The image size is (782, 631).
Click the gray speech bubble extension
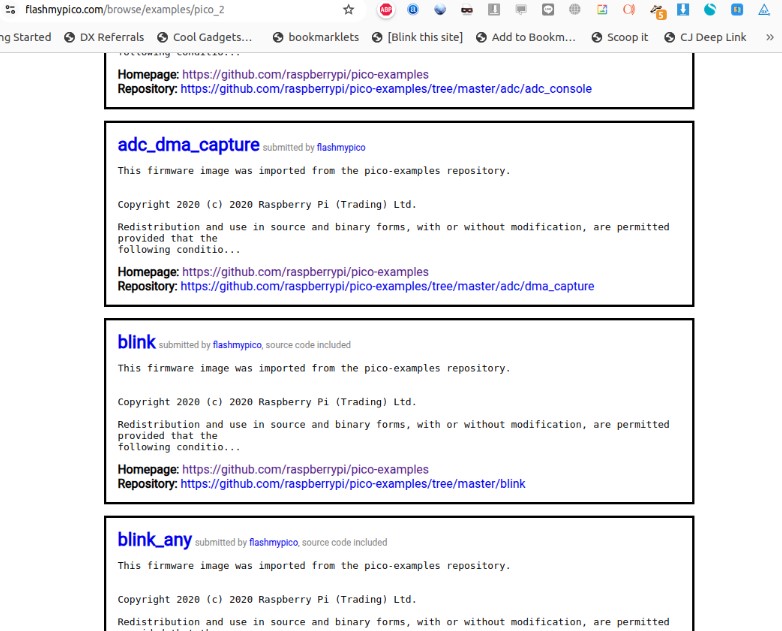click(521, 9)
